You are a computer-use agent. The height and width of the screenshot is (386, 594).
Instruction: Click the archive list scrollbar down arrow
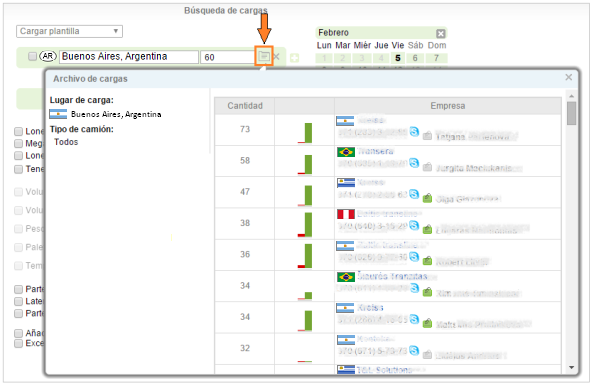572,367
